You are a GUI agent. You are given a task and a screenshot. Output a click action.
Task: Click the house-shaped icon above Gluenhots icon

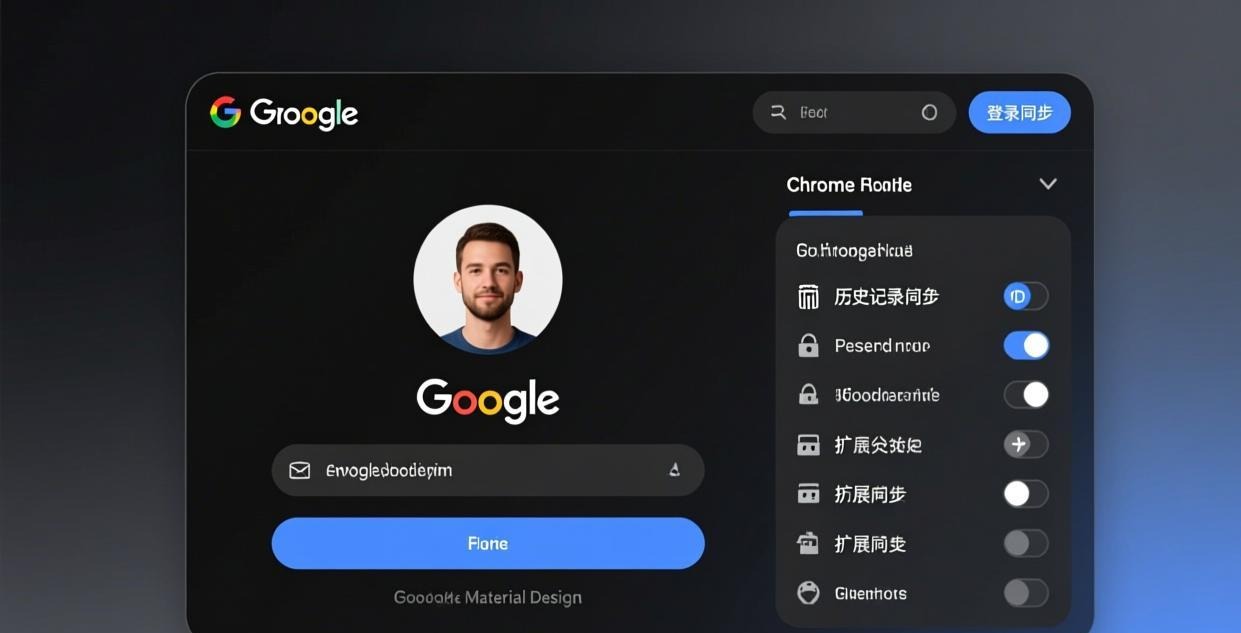click(808, 543)
